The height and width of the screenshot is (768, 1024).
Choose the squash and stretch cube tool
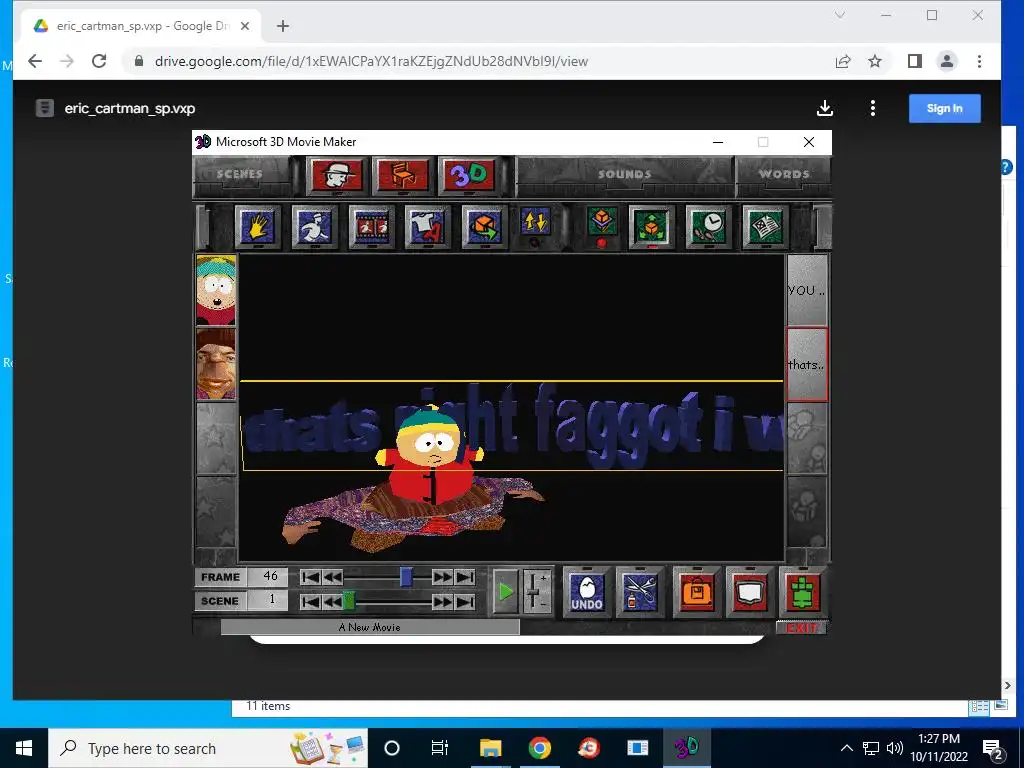602,222
